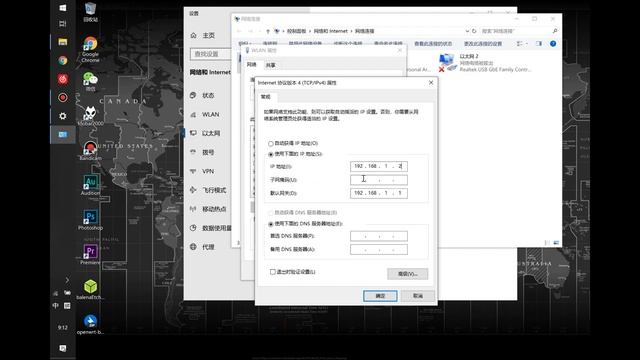Click 取消 in IPv4 properties
The image size is (640, 360).
[x=418, y=296]
